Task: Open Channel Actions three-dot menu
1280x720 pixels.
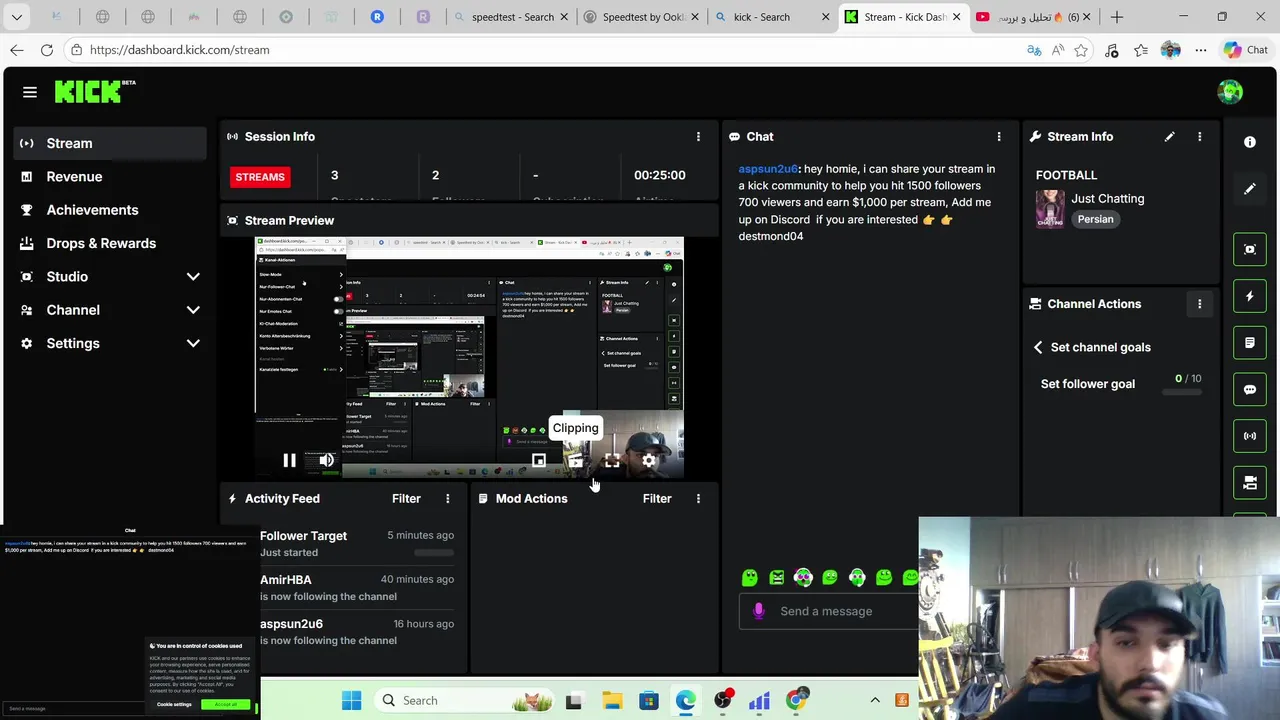Action: [1199, 304]
